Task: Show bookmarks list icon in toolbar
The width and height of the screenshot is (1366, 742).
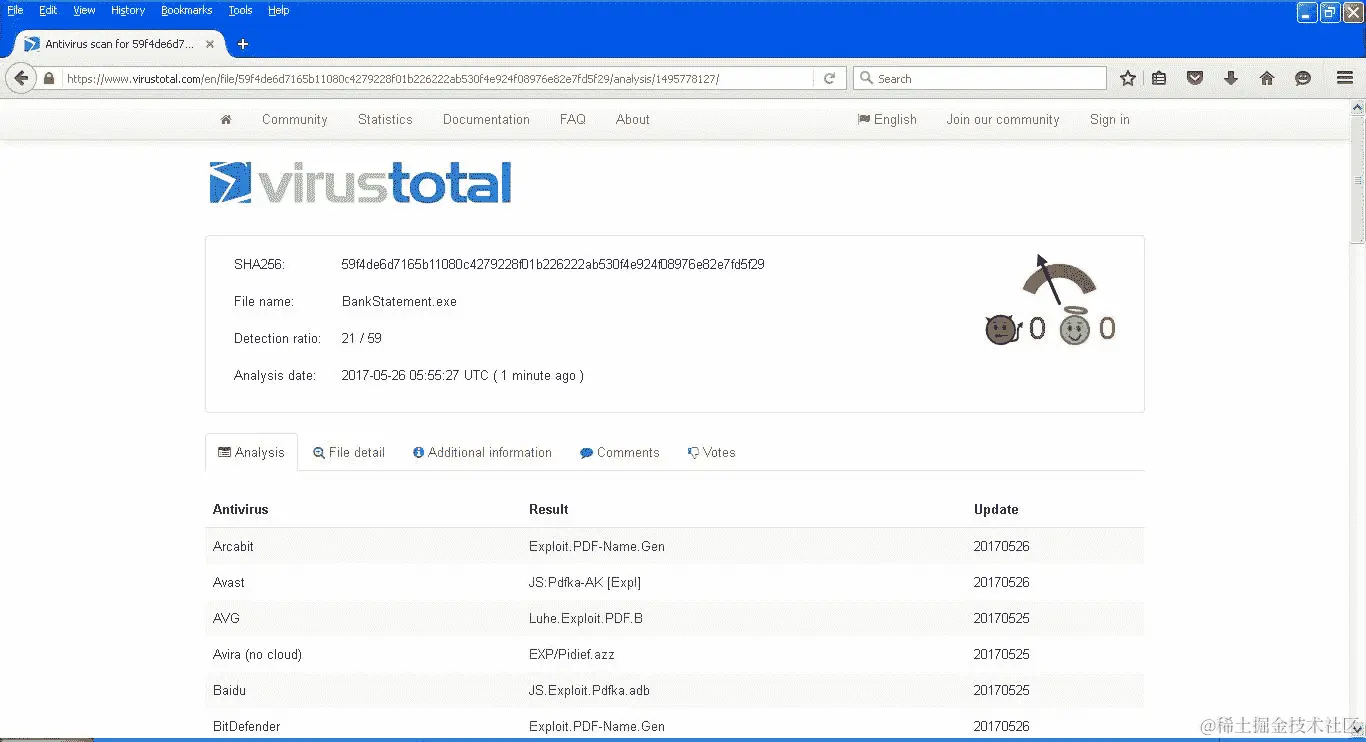Action: click(1159, 78)
